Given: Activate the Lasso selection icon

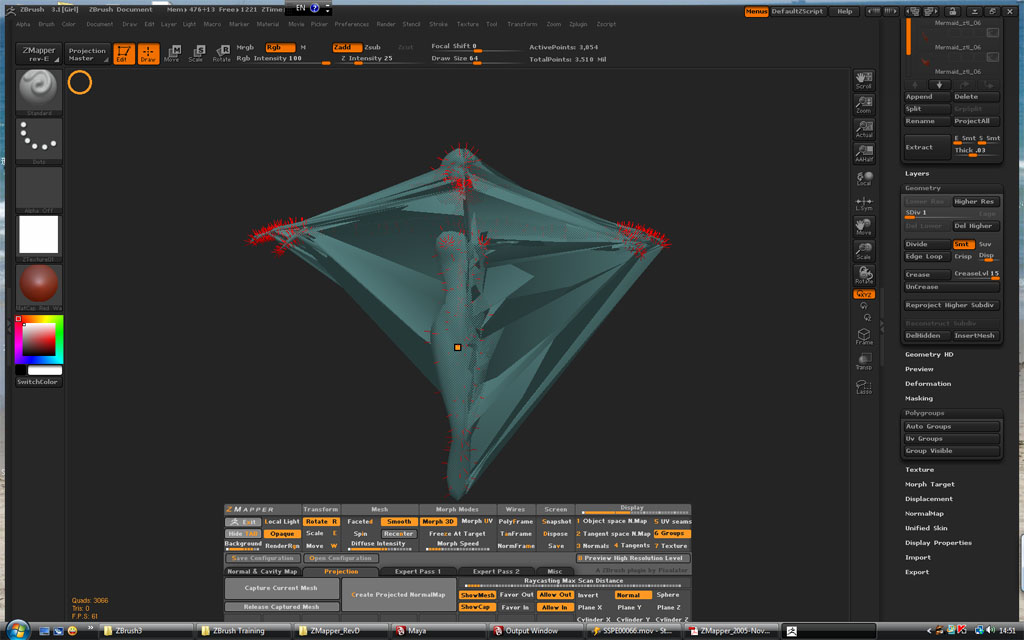Looking at the screenshot, I should coord(864,386).
